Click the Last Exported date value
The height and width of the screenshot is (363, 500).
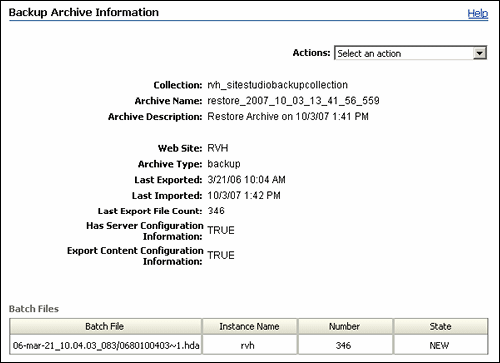coord(246,180)
